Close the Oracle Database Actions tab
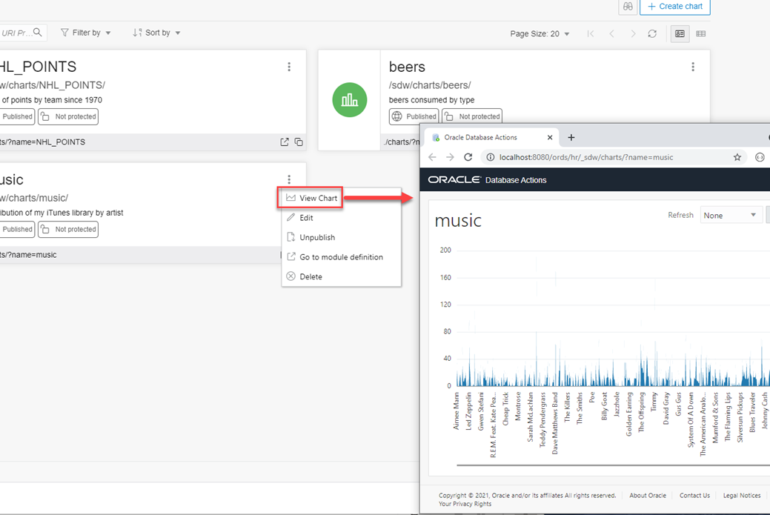The height and width of the screenshot is (515, 770). click(x=550, y=137)
